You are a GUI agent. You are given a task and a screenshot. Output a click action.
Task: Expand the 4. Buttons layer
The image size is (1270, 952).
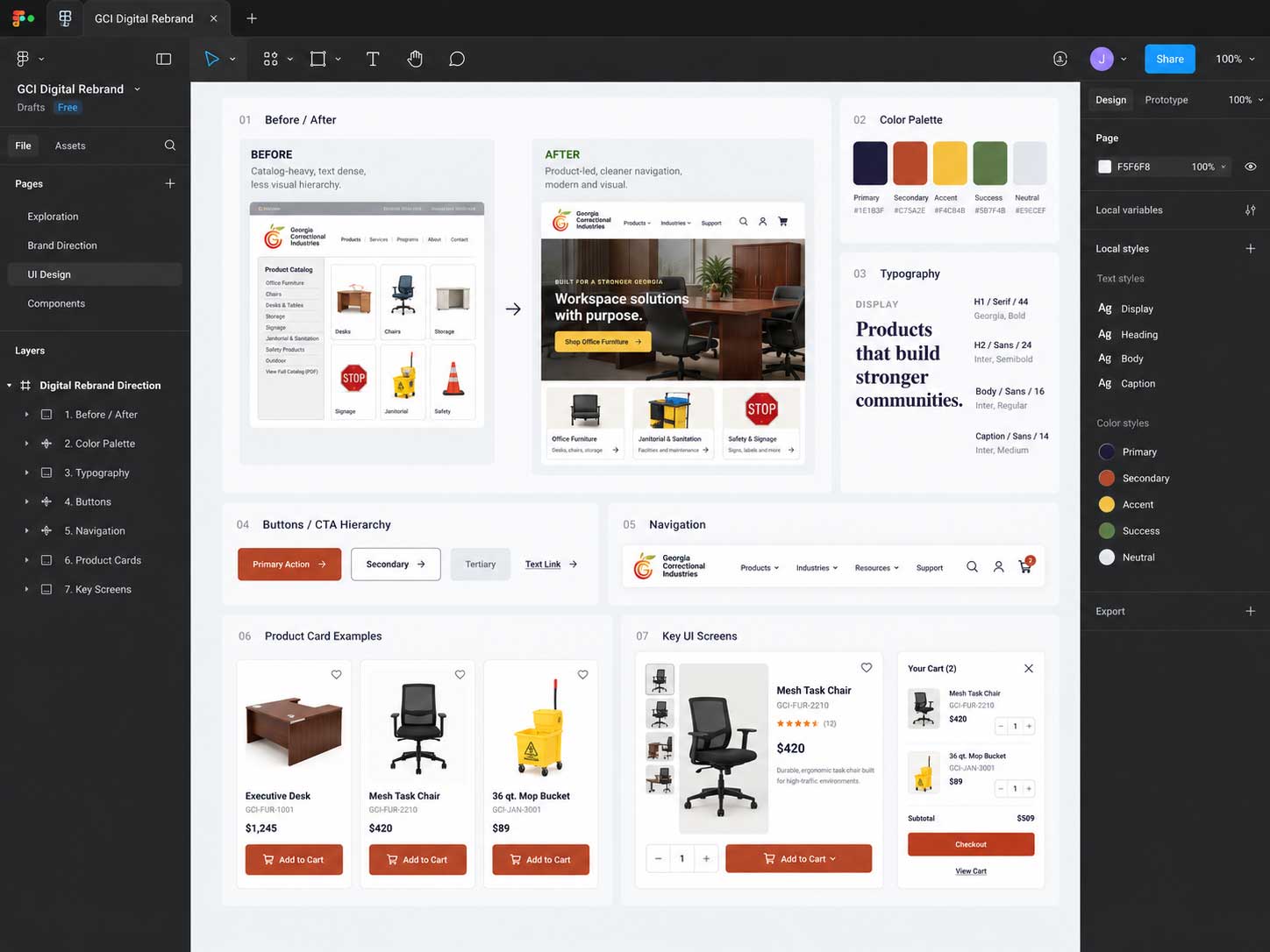26,501
